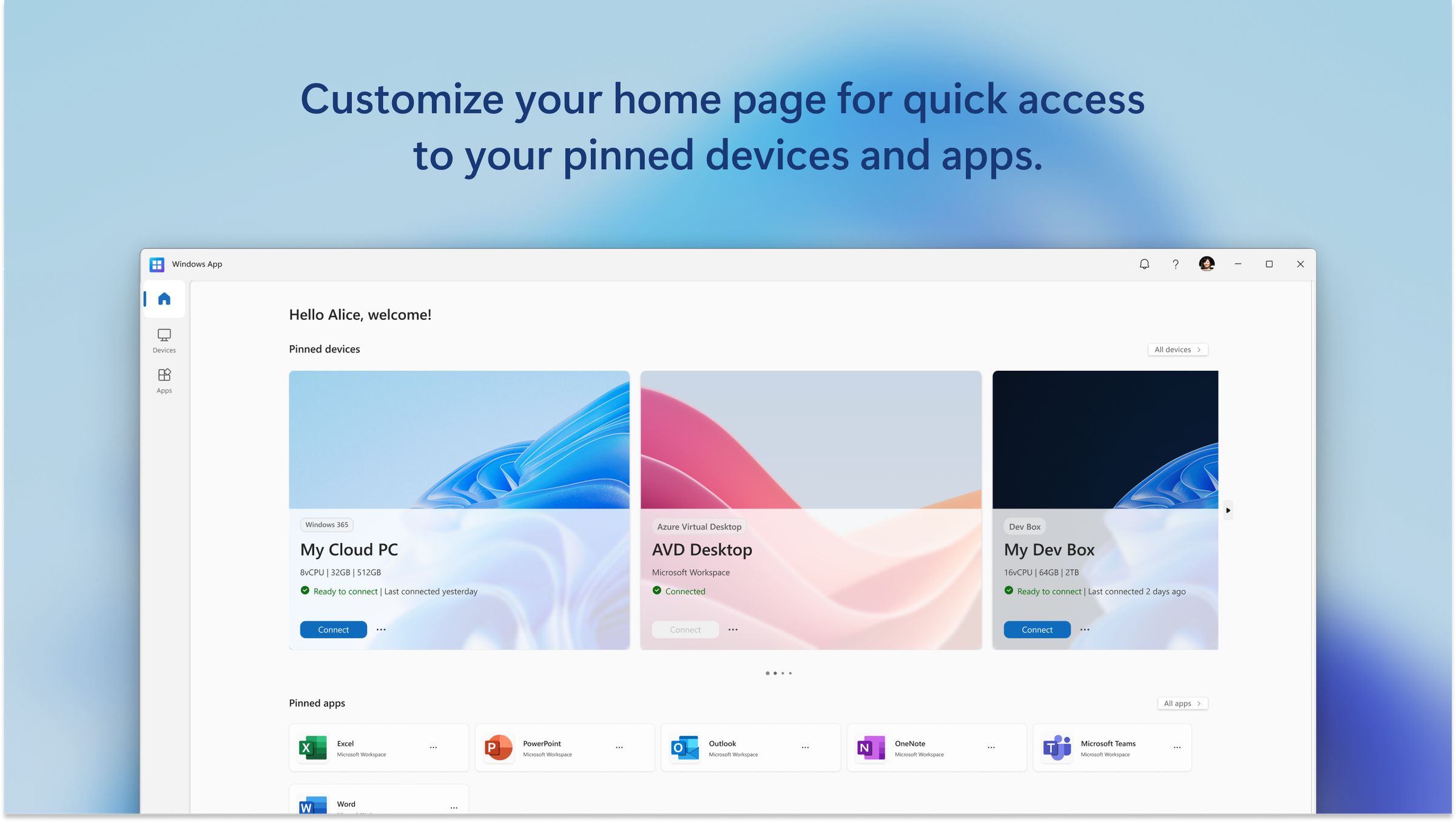Click Connect button for My Dev Box
Image resolution: width=1456 pixels, height=822 pixels.
[1037, 629]
